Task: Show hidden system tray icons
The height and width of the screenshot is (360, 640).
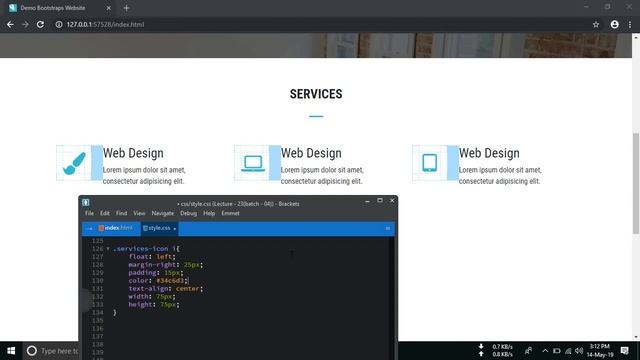Action: (545, 351)
